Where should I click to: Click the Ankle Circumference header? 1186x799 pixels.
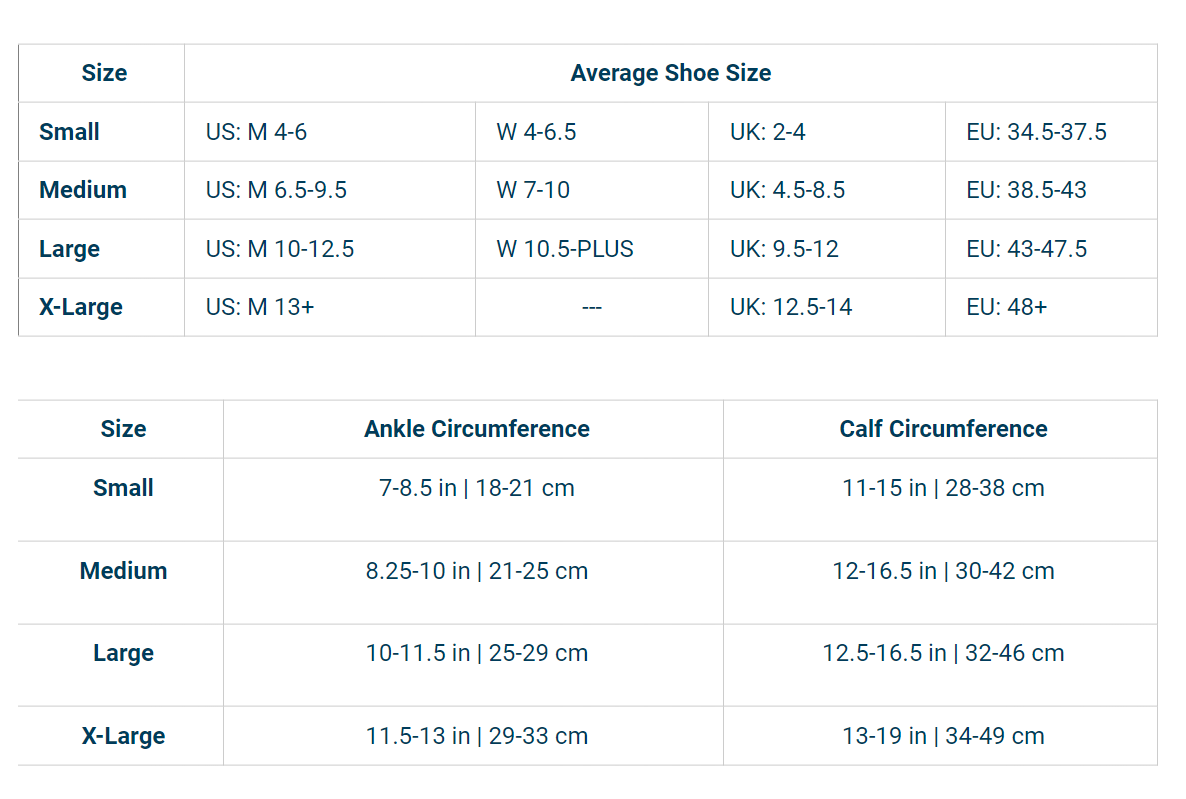point(476,428)
